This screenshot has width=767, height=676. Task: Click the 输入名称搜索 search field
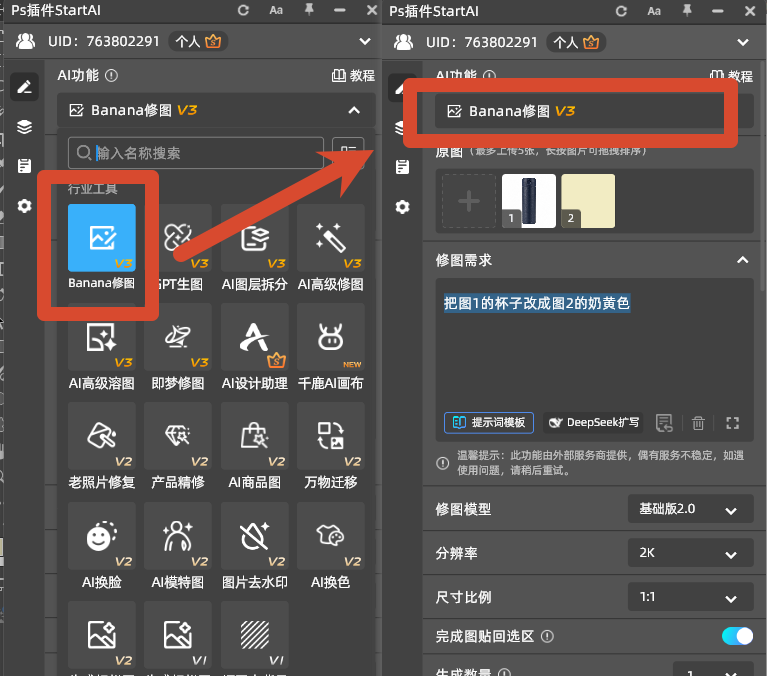click(x=196, y=153)
